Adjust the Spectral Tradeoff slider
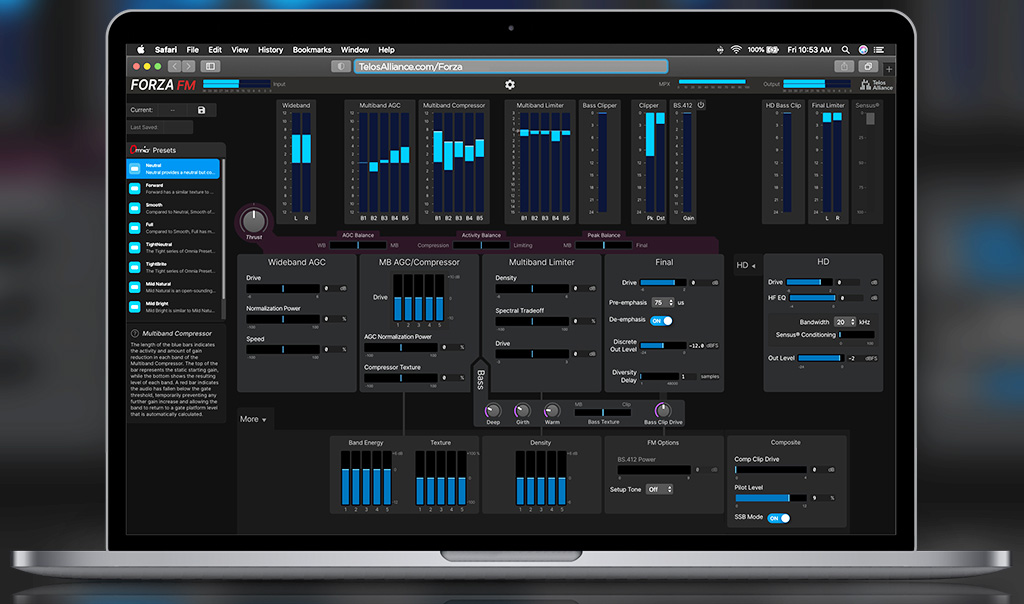 coord(532,321)
